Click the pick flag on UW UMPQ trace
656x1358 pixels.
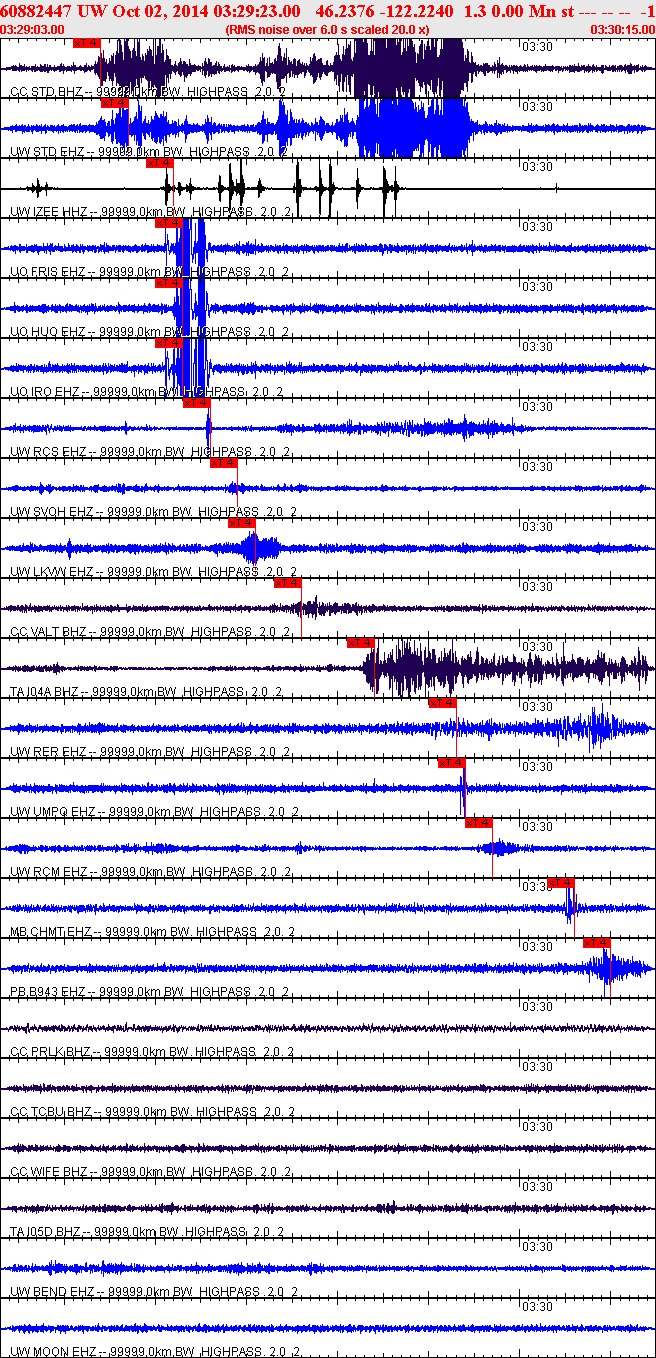click(452, 763)
